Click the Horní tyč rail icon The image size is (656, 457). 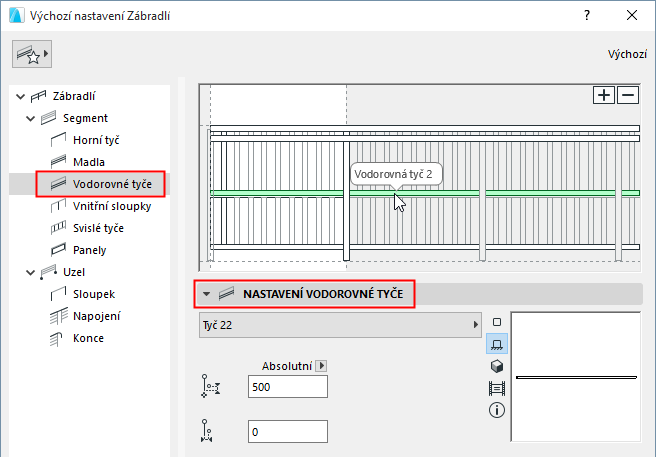[x=58, y=140]
